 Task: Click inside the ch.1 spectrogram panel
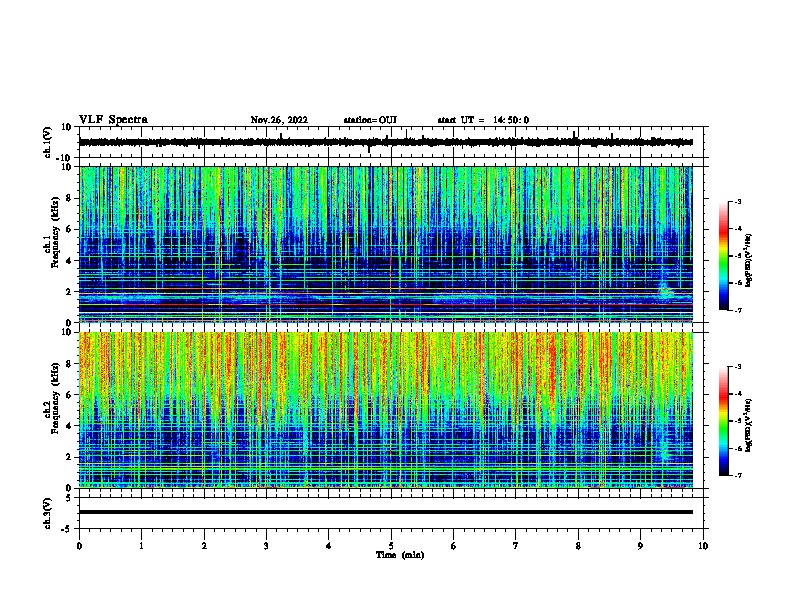point(386,244)
